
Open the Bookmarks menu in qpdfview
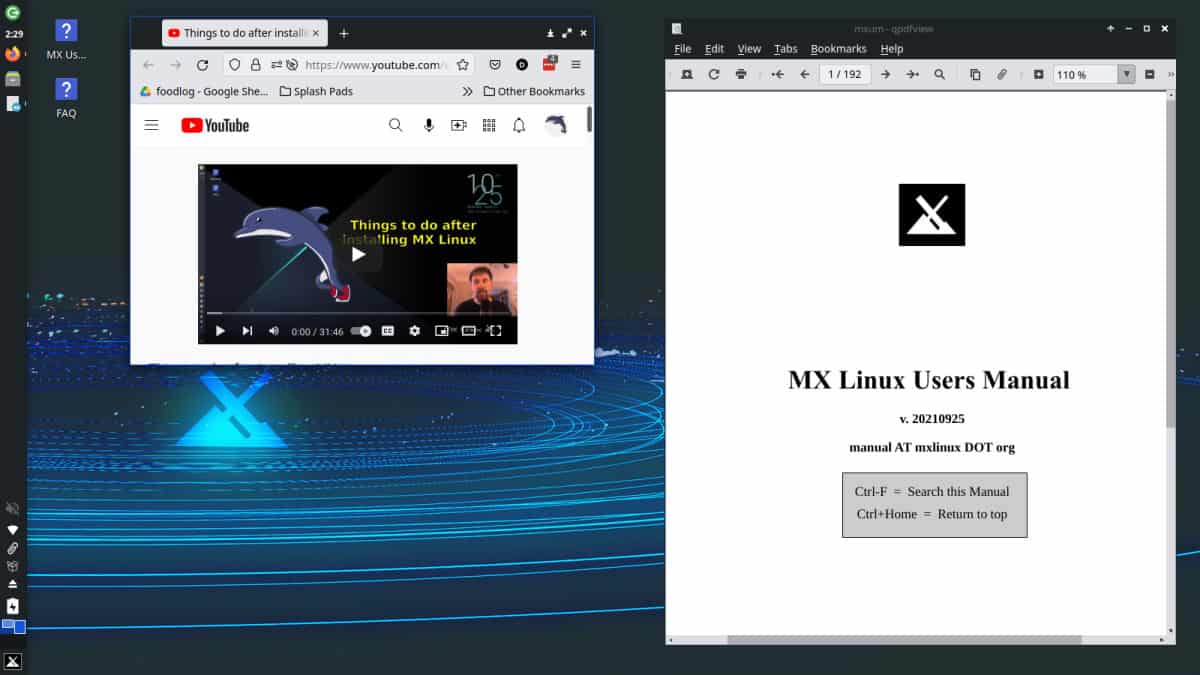click(838, 48)
